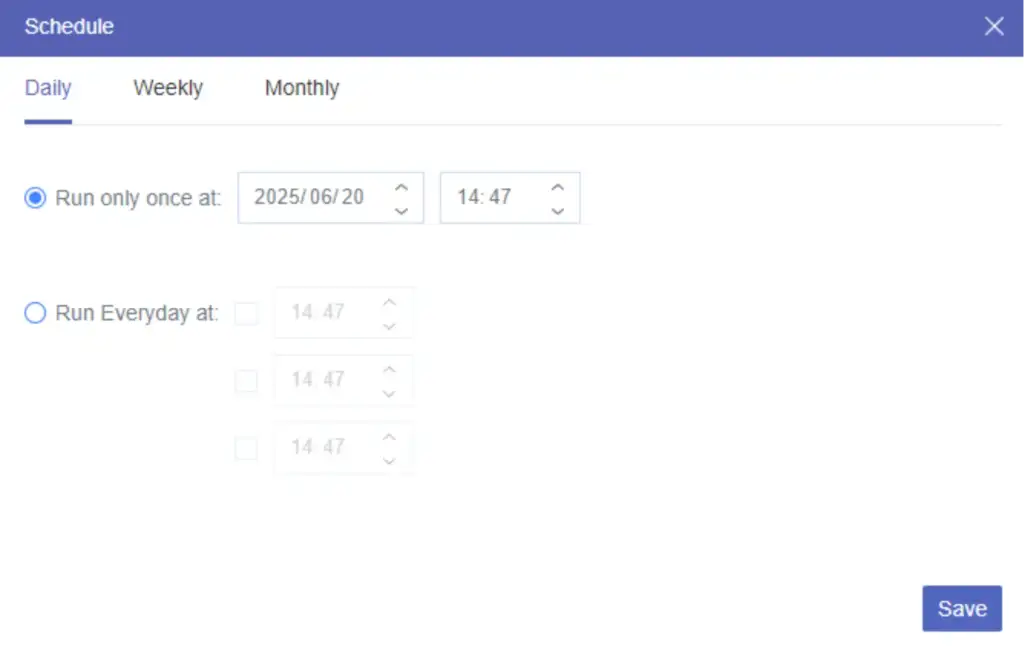Screen dimensions: 1024x661
Task: Increment the date using the up arrow
Action: pyautogui.click(x=401, y=186)
